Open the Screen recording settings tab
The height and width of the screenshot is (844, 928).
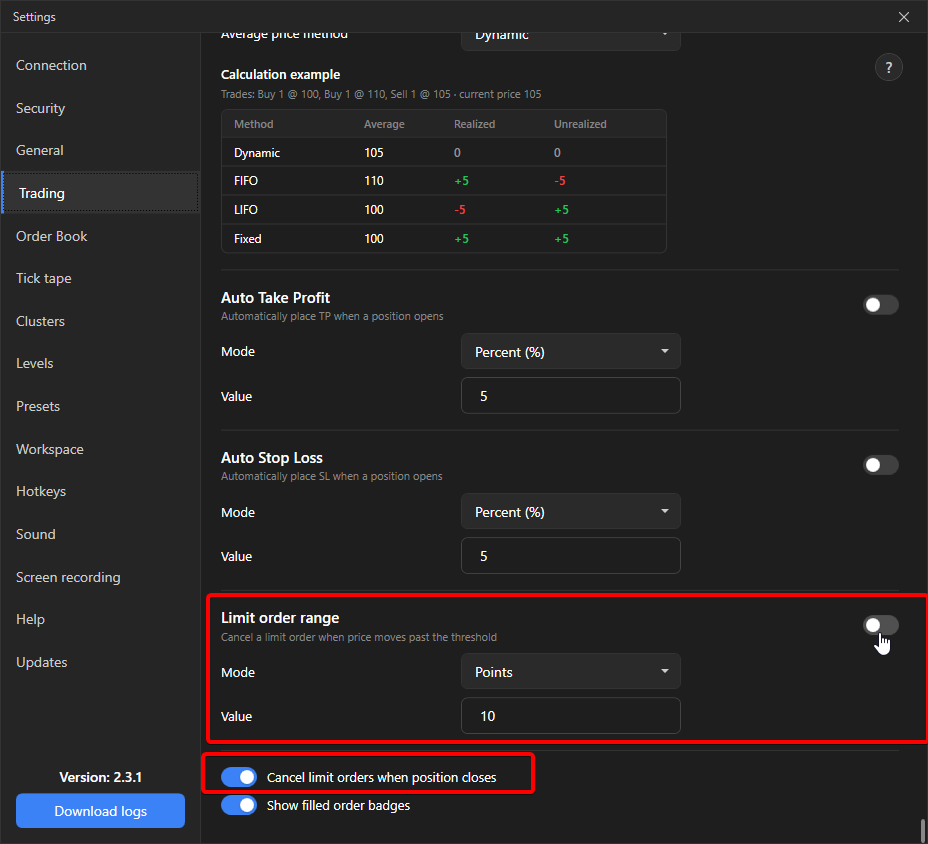(x=101, y=577)
